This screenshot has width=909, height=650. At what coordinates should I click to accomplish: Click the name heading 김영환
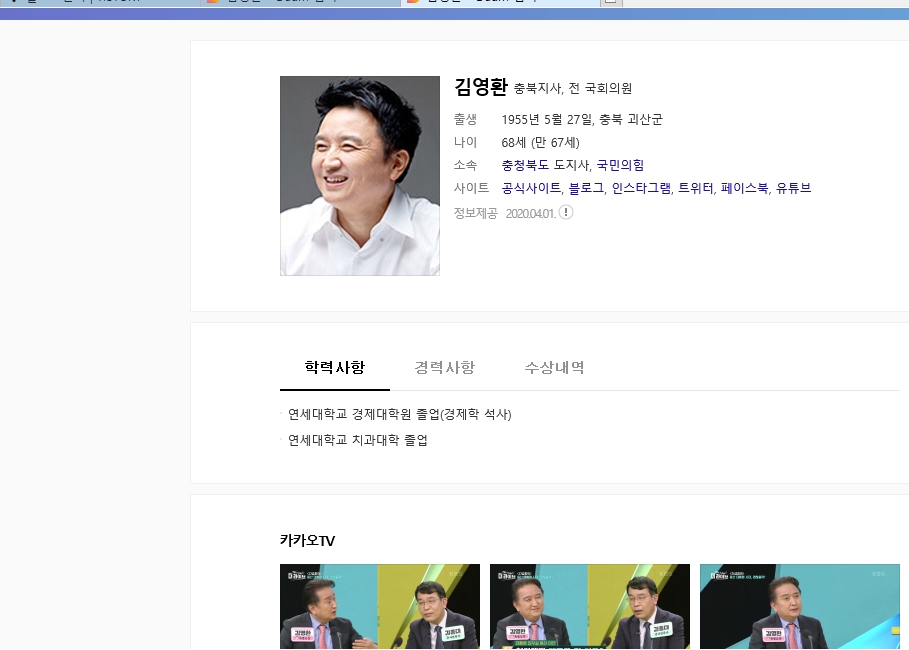pyautogui.click(x=481, y=87)
